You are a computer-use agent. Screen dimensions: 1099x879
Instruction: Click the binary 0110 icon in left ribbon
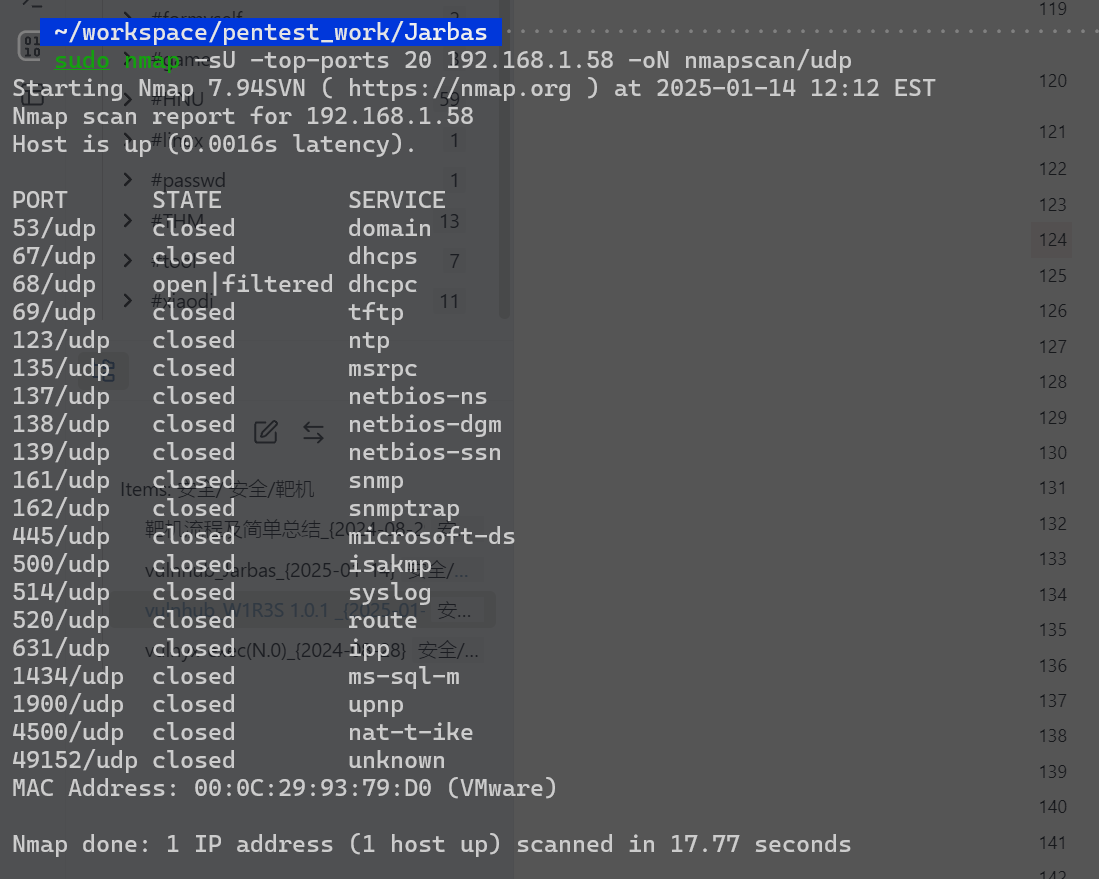point(31,46)
